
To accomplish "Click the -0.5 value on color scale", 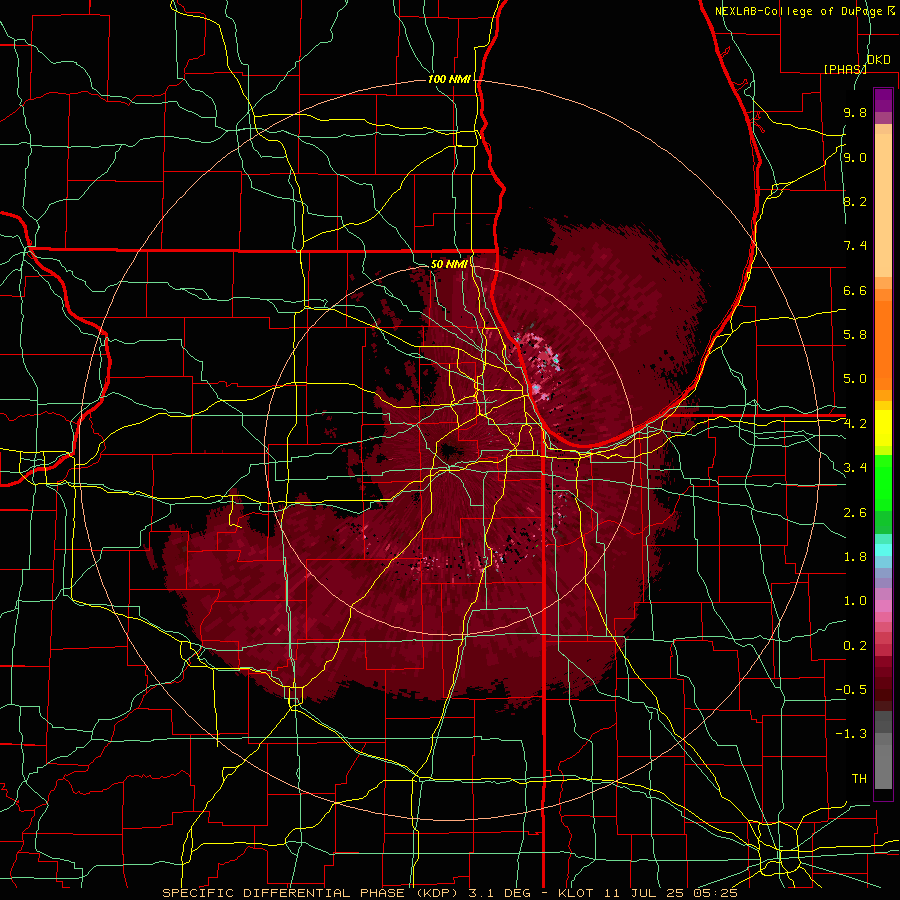I will tap(851, 689).
